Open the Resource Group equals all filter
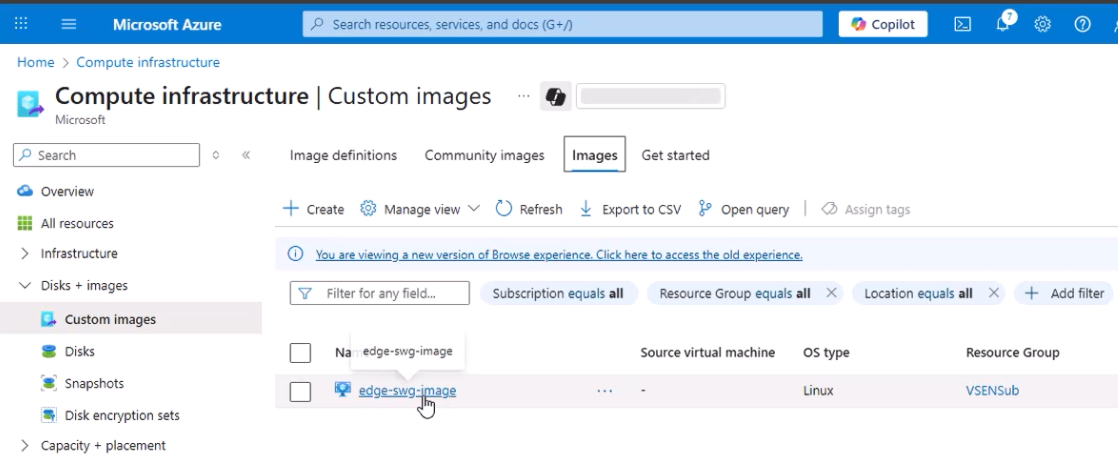The height and width of the screenshot is (470, 1118). pyautogui.click(x=734, y=293)
